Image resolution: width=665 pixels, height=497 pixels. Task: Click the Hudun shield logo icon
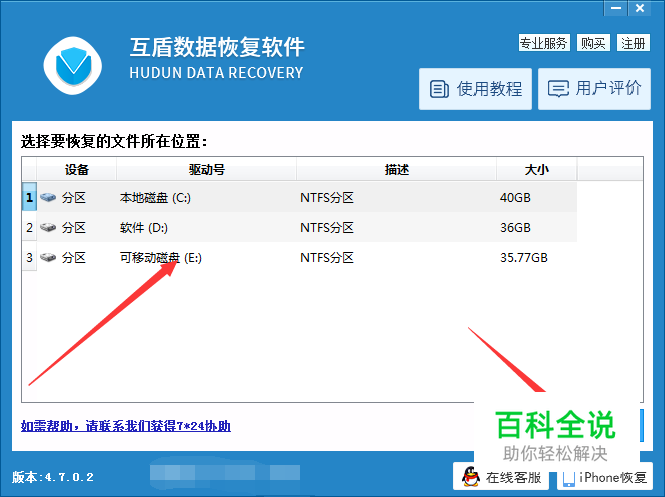click(73, 65)
